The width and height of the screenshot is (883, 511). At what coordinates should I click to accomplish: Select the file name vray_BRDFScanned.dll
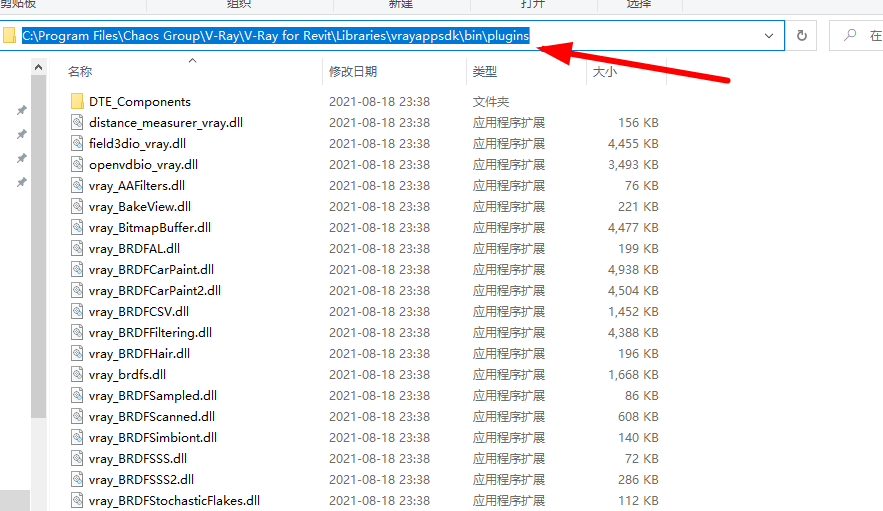[x=152, y=416]
